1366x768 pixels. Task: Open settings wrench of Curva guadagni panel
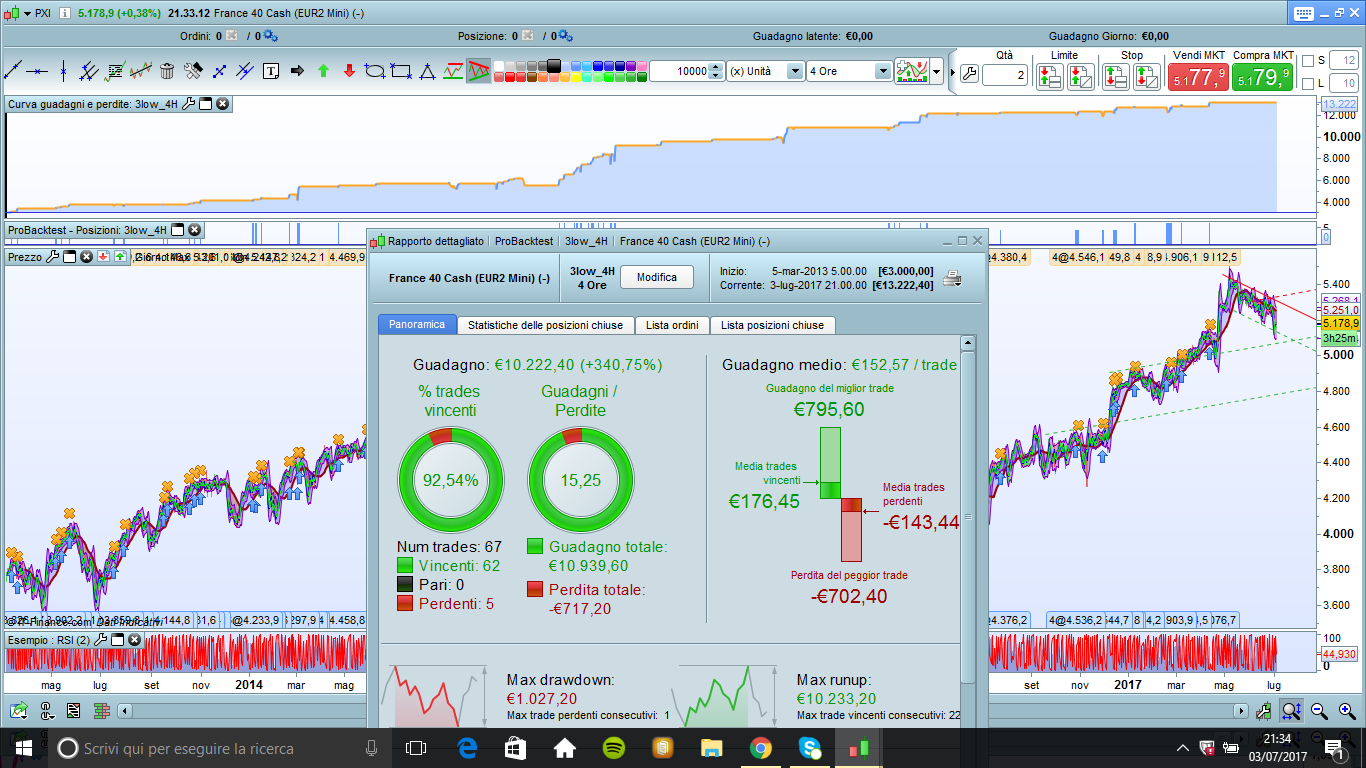(x=188, y=104)
